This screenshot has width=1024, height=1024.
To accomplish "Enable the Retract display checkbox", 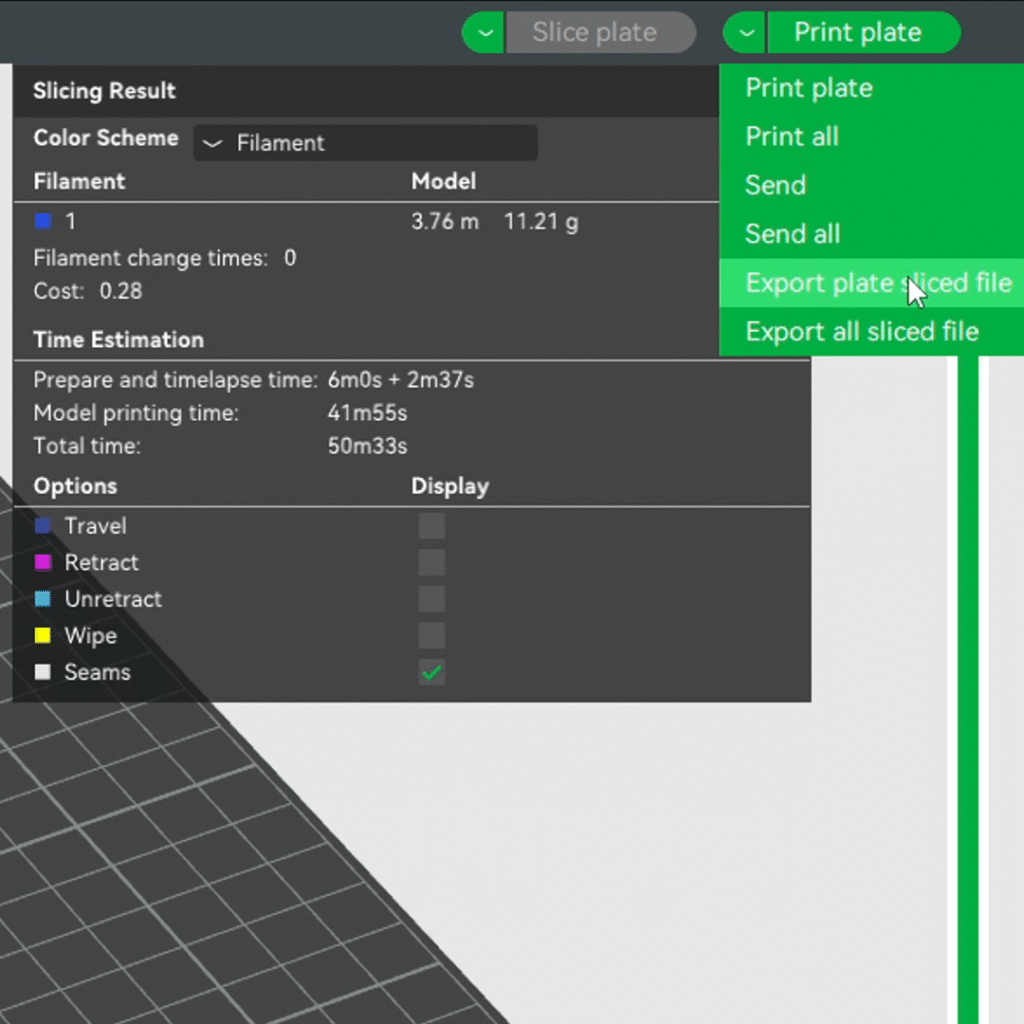I will 431,562.
